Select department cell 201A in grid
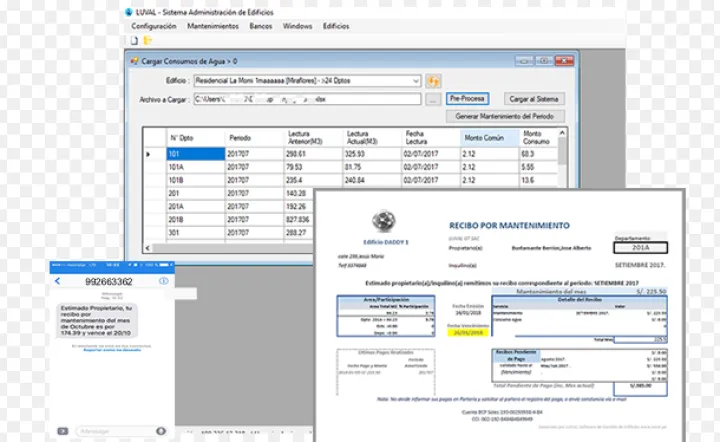 196,207
